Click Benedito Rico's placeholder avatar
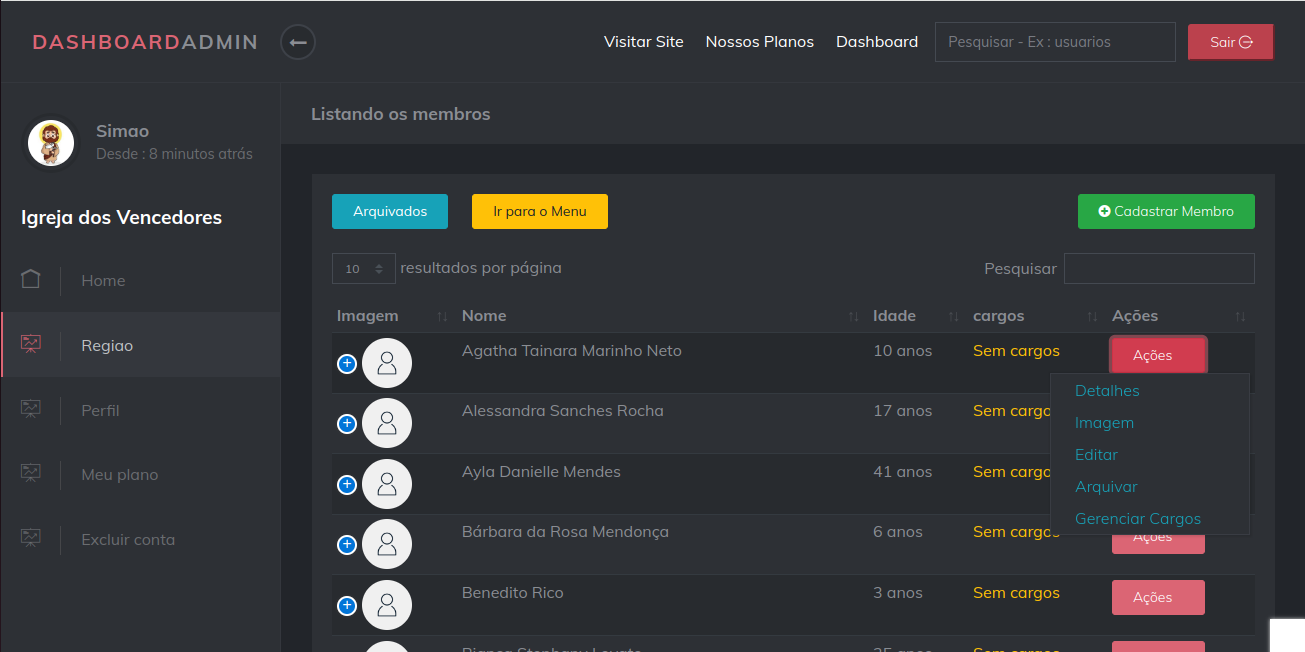The width and height of the screenshot is (1305, 652). (387, 605)
